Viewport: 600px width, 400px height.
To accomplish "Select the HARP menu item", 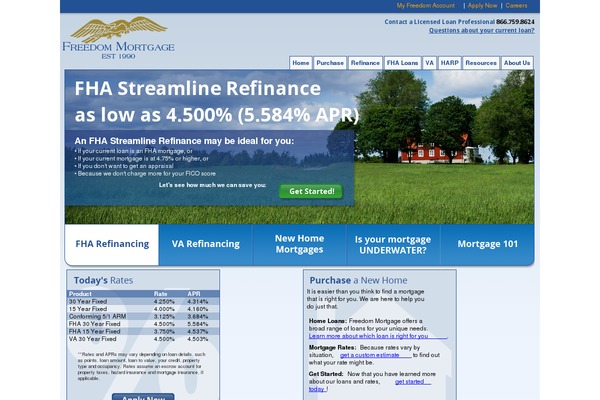I will pos(450,63).
